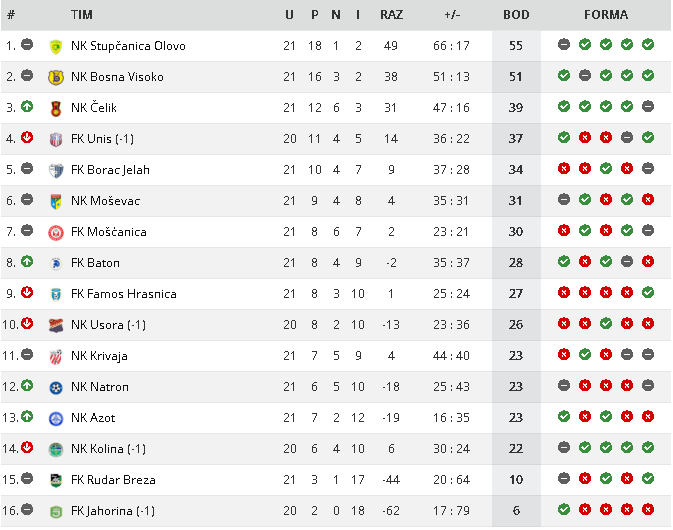The width and height of the screenshot is (673, 530).
Task: Open NK Moševac team link
Action: point(105,201)
